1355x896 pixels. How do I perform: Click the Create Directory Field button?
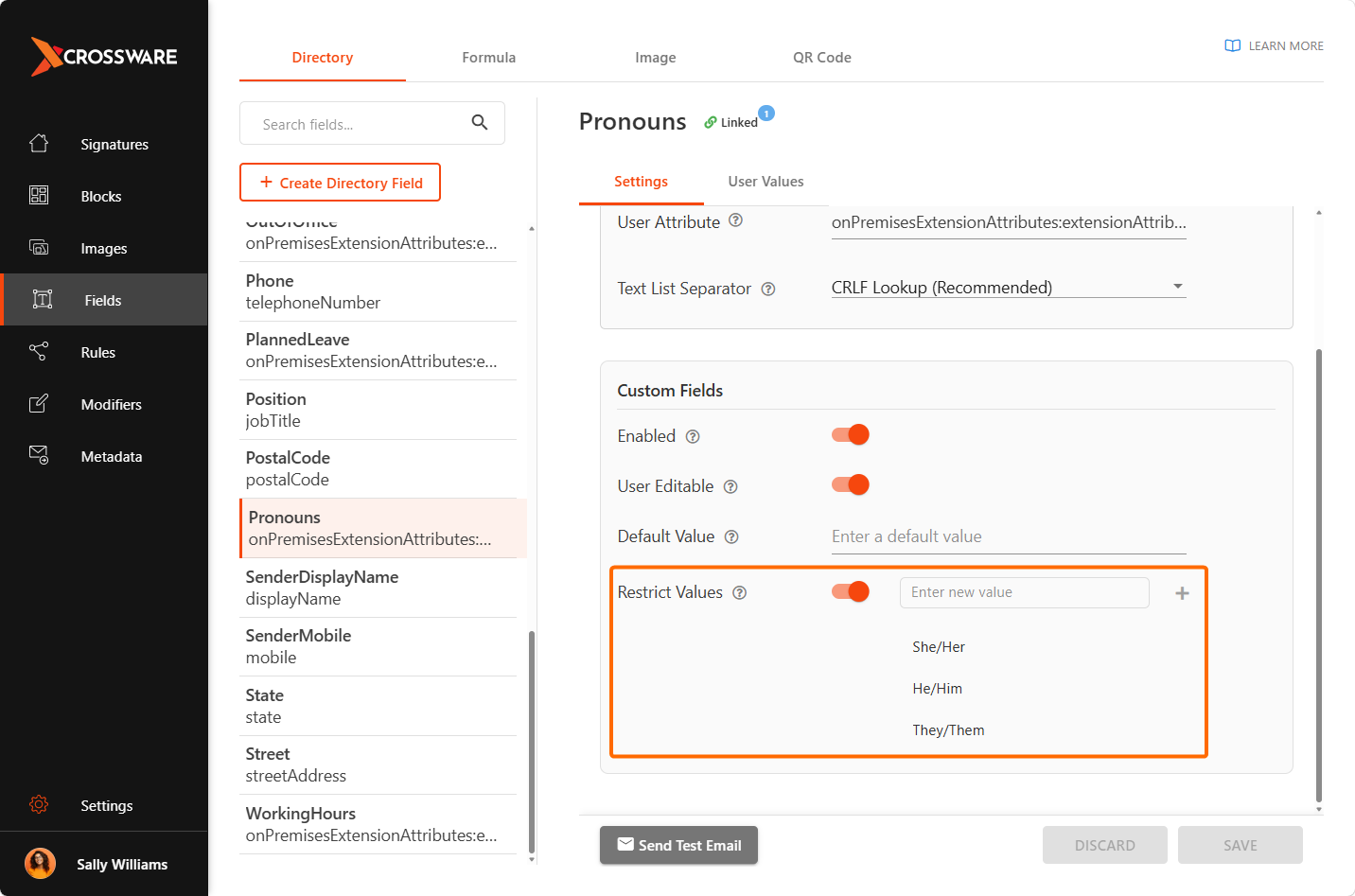340,183
